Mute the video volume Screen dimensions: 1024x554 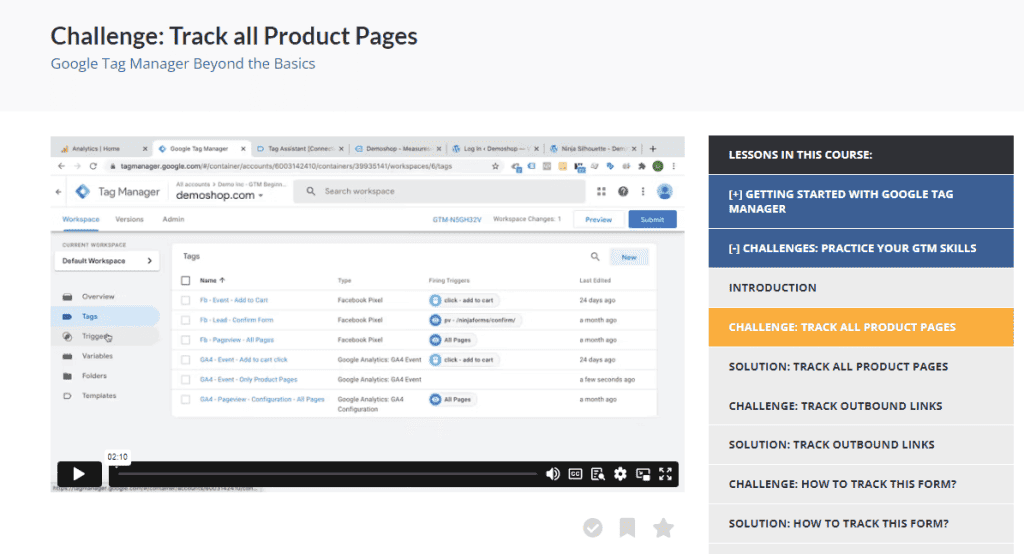click(x=552, y=474)
